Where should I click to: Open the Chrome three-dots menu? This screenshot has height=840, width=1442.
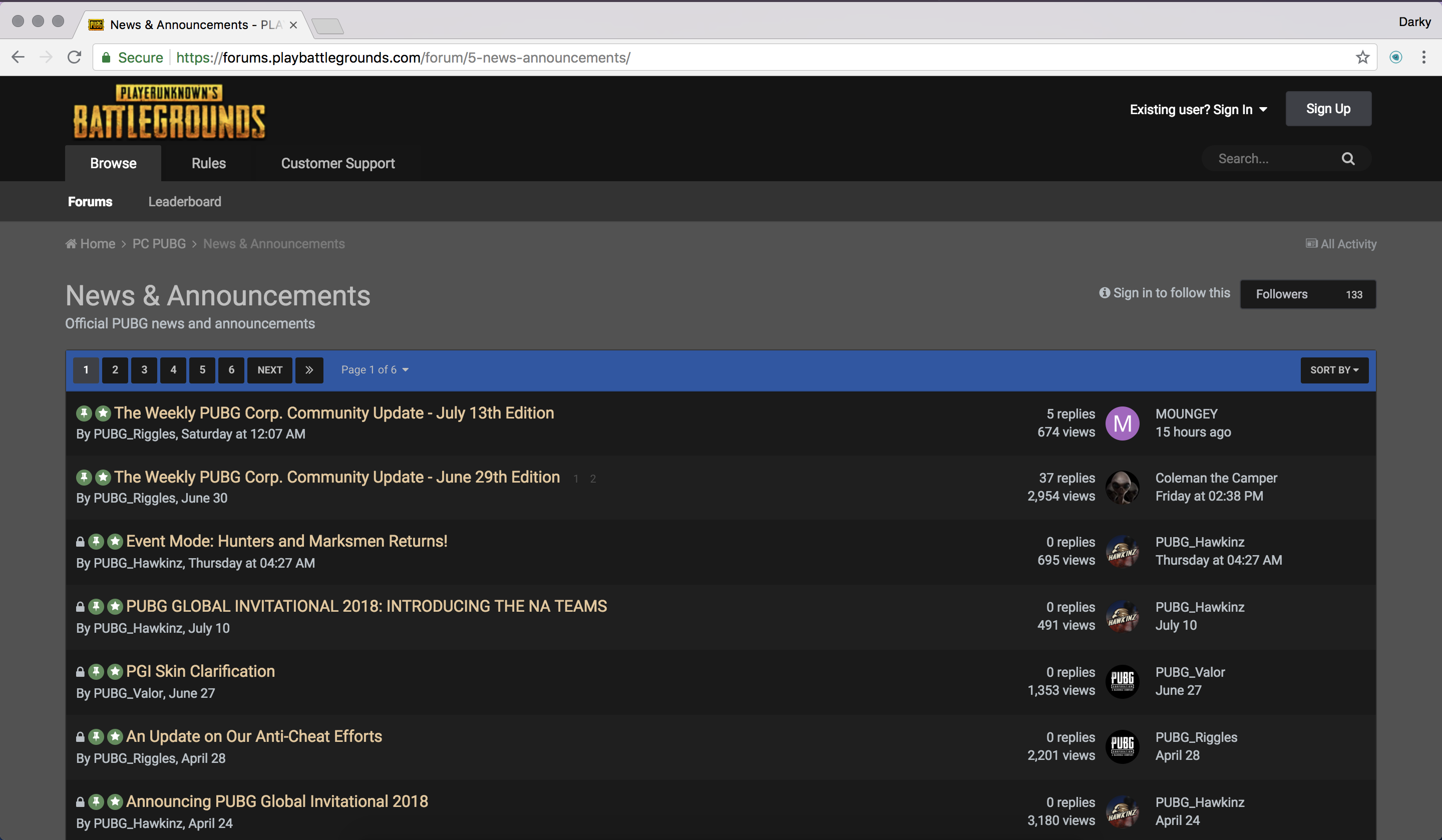[x=1423, y=57]
